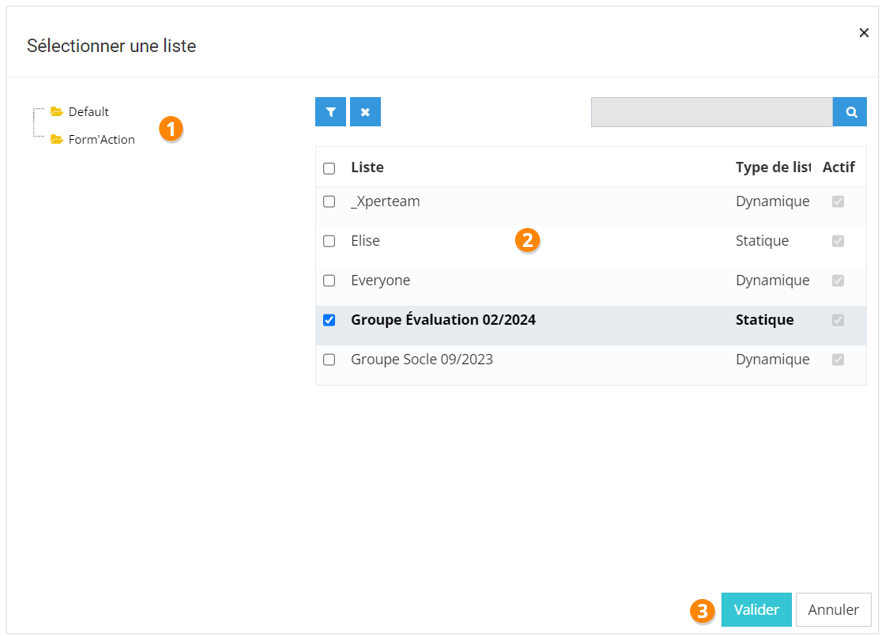Sort by the Type de liste column header
The image size is (883, 636).
pos(772,168)
